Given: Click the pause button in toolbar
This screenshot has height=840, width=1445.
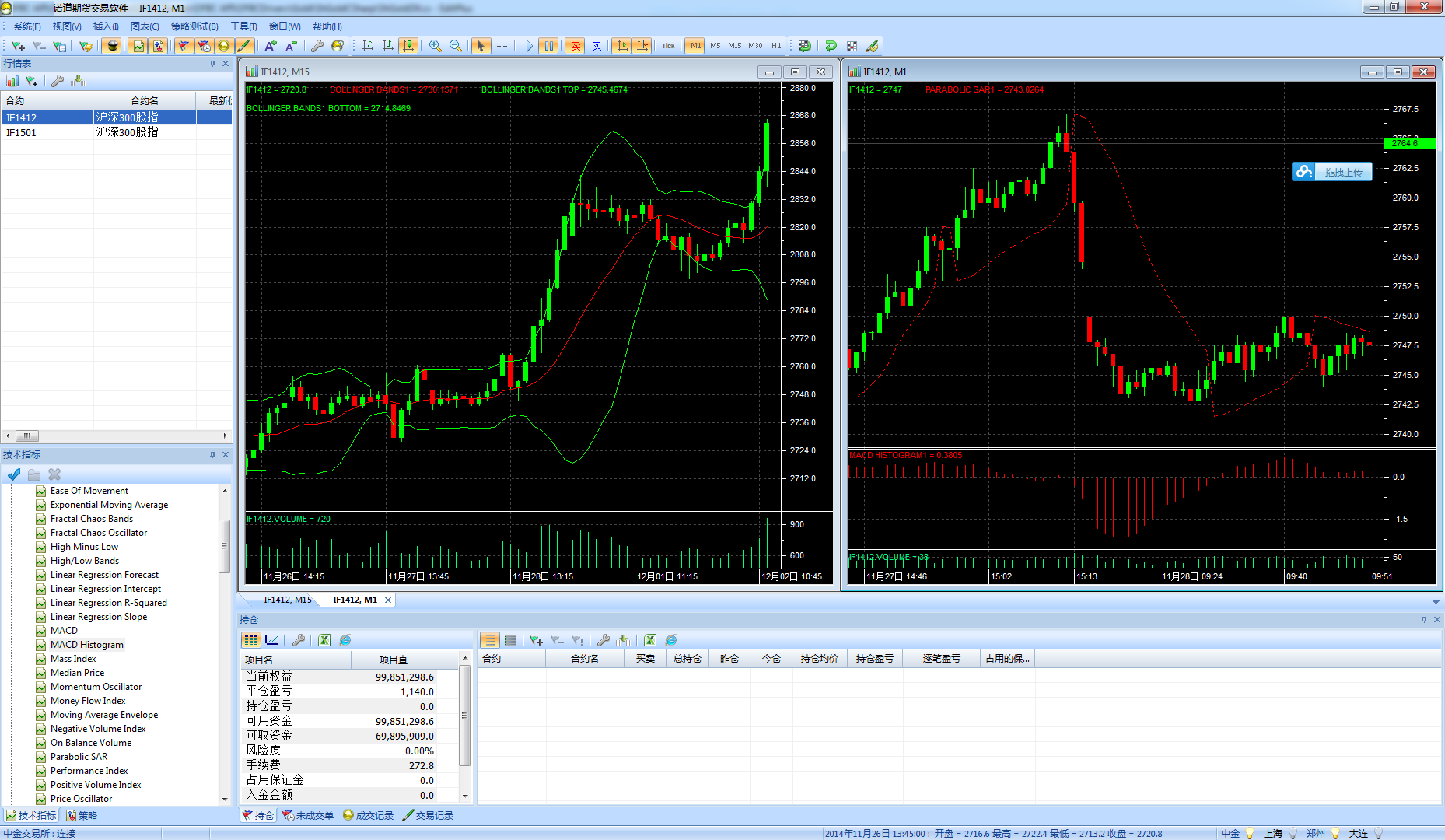Looking at the screenshot, I should pos(548,46).
